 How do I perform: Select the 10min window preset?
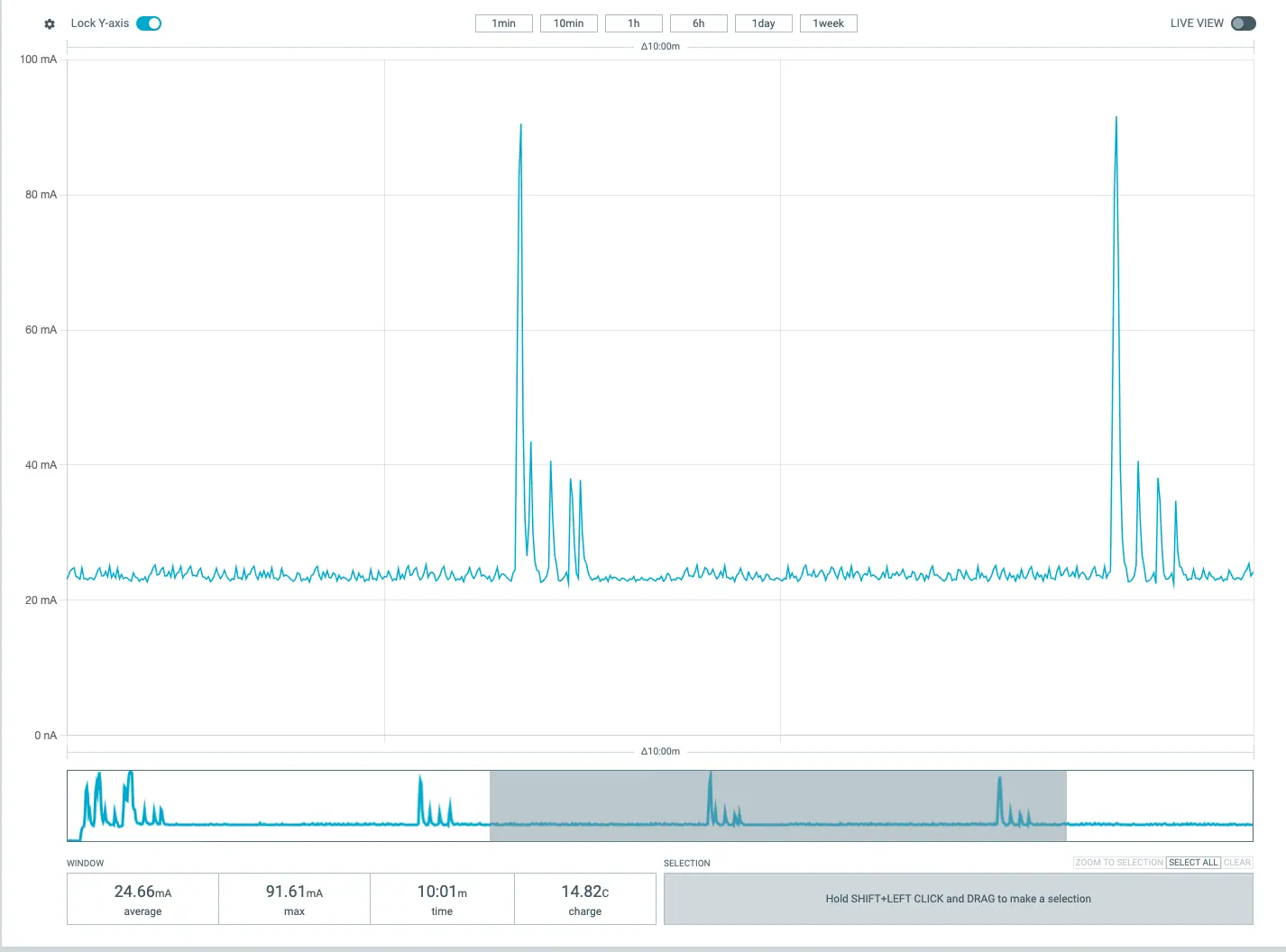[x=568, y=23]
